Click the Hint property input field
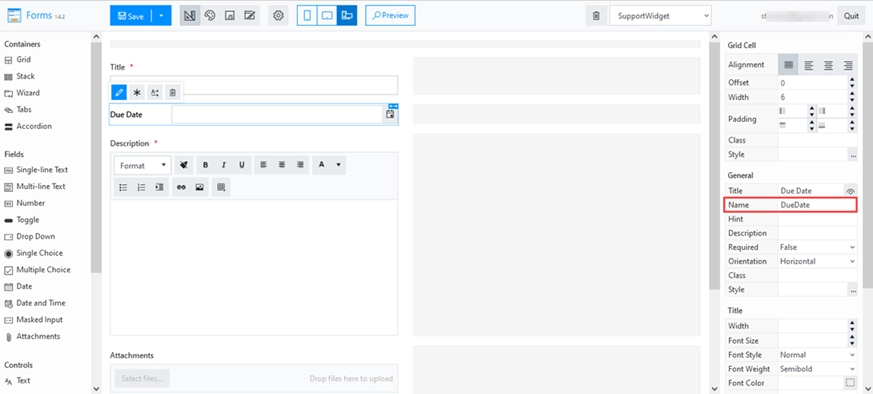This screenshot has height=394, width=873. point(817,219)
